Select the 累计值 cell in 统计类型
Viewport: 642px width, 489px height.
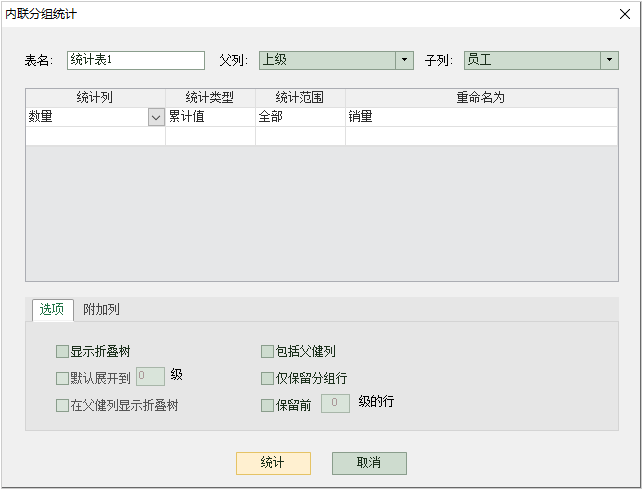[x=210, y=117]
